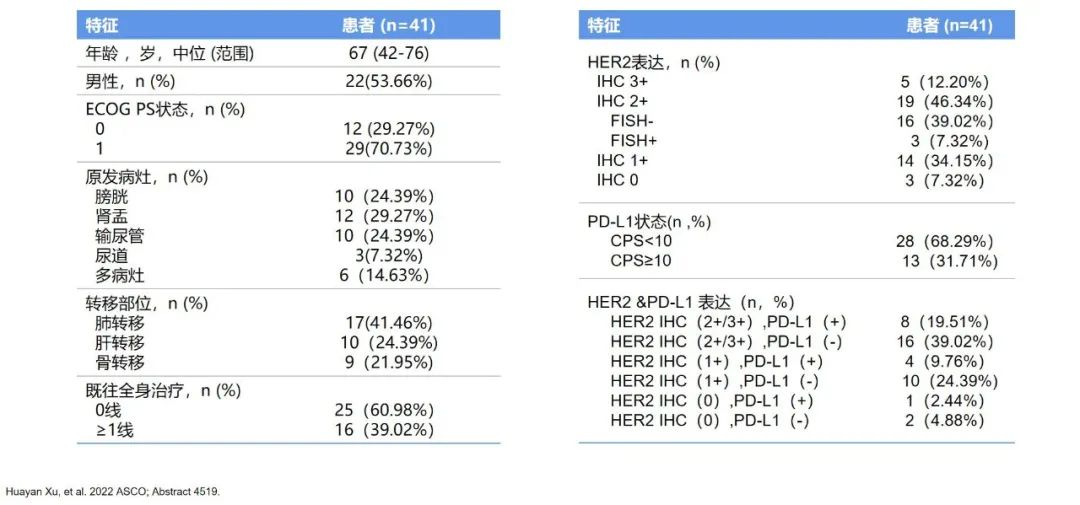The width and height of the screenshot is (1080, 505).
Task: Click the left table header 特征
Action: [102, 26]
